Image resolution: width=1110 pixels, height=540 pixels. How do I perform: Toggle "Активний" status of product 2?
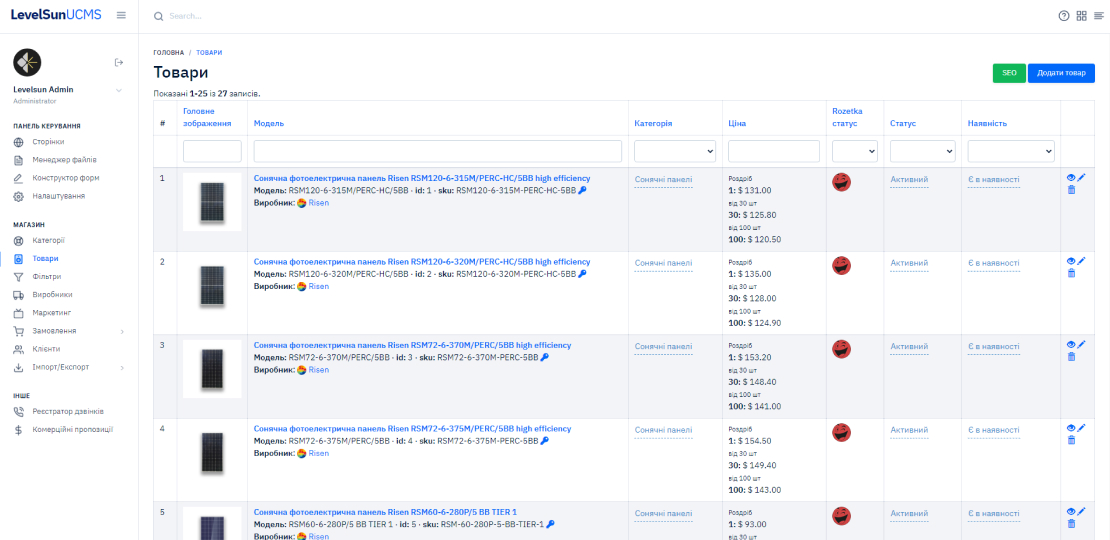click(909, 264)
